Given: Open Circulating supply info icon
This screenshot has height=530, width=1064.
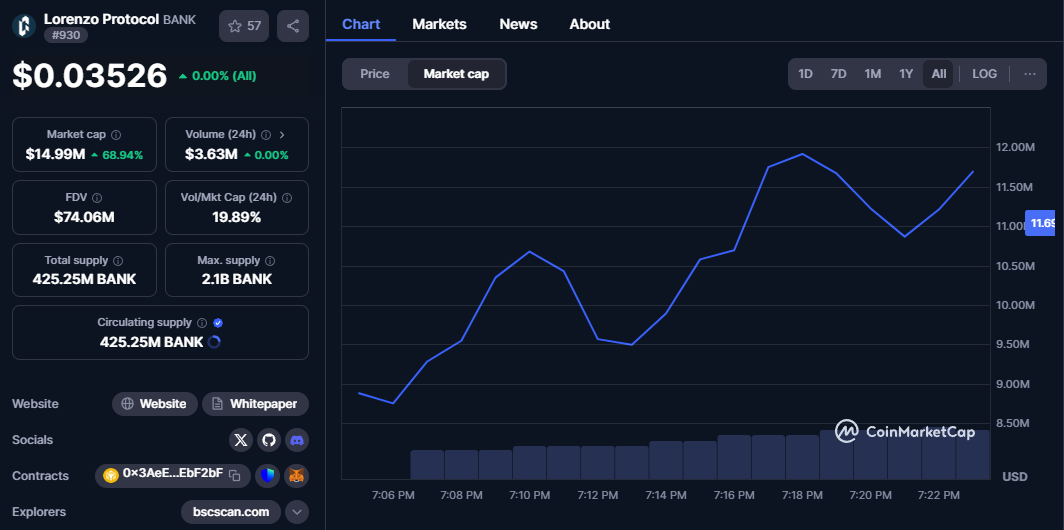Looking at the screenshot, I should 202,323.
